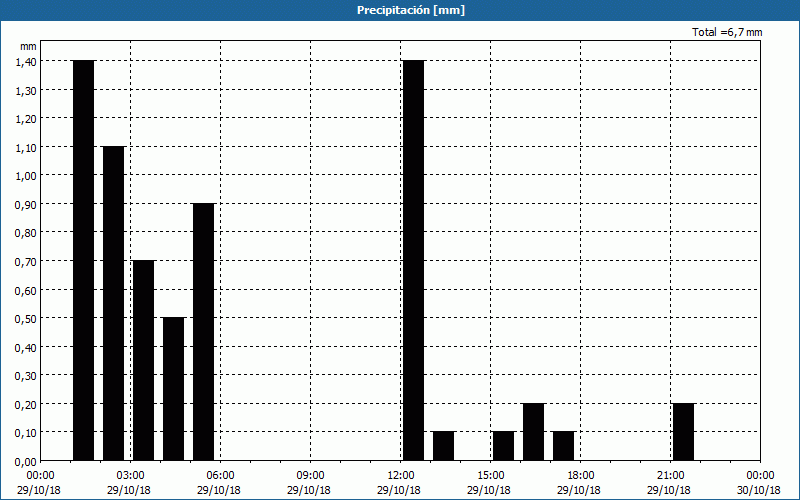The height and width of the screenshot is (500, 800).
Task: Select the 0,70 y-axis label
Action: pos(27,262)
